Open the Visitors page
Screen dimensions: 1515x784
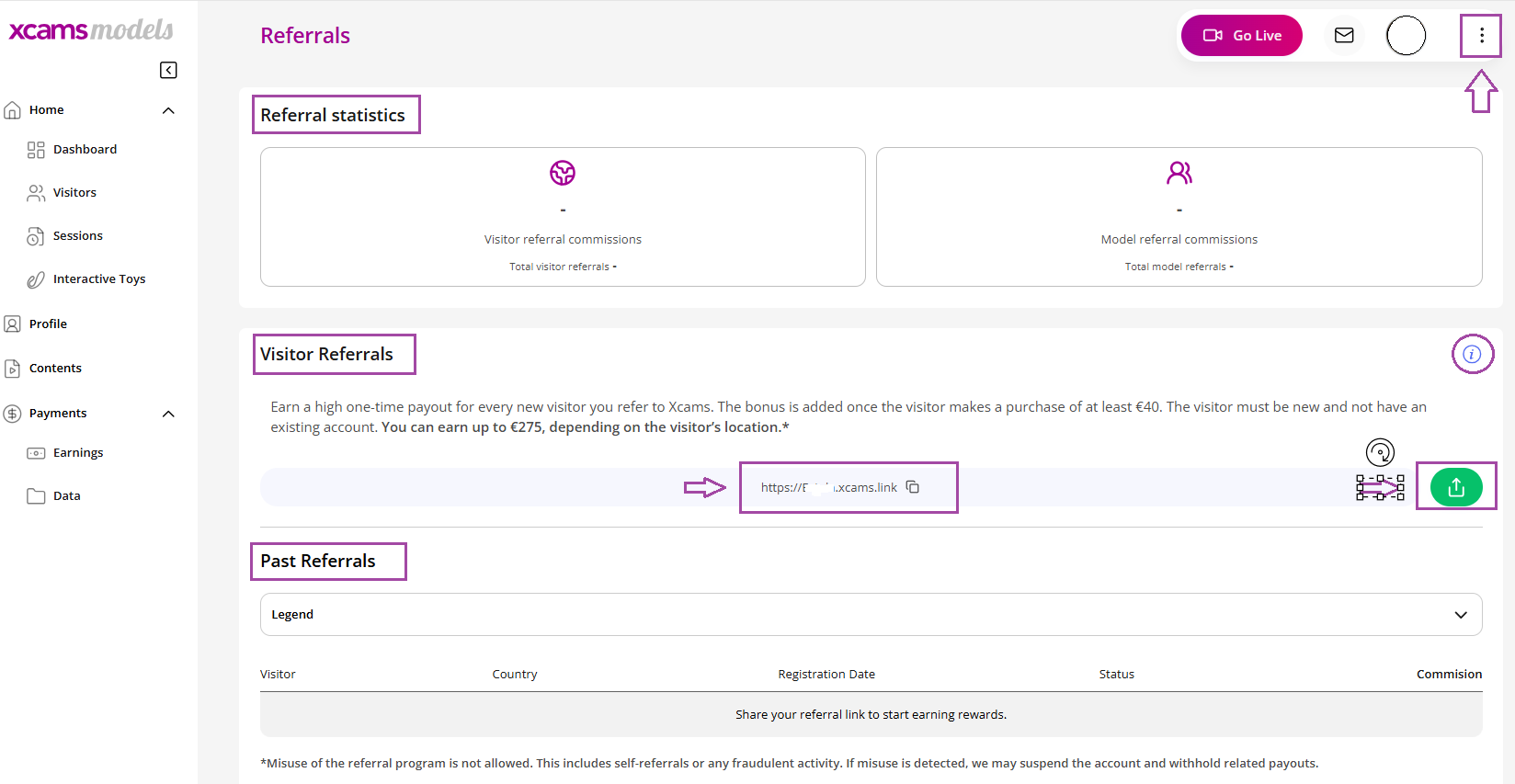tap(74, 192)
